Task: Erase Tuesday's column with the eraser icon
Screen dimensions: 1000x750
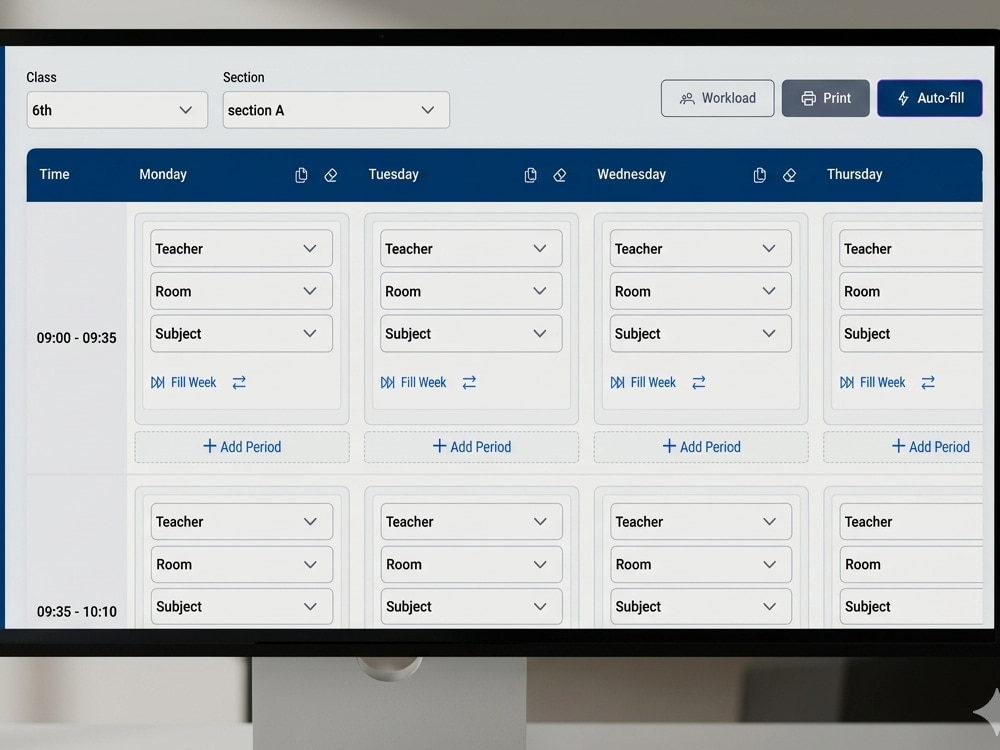Action: pos(559,175)
